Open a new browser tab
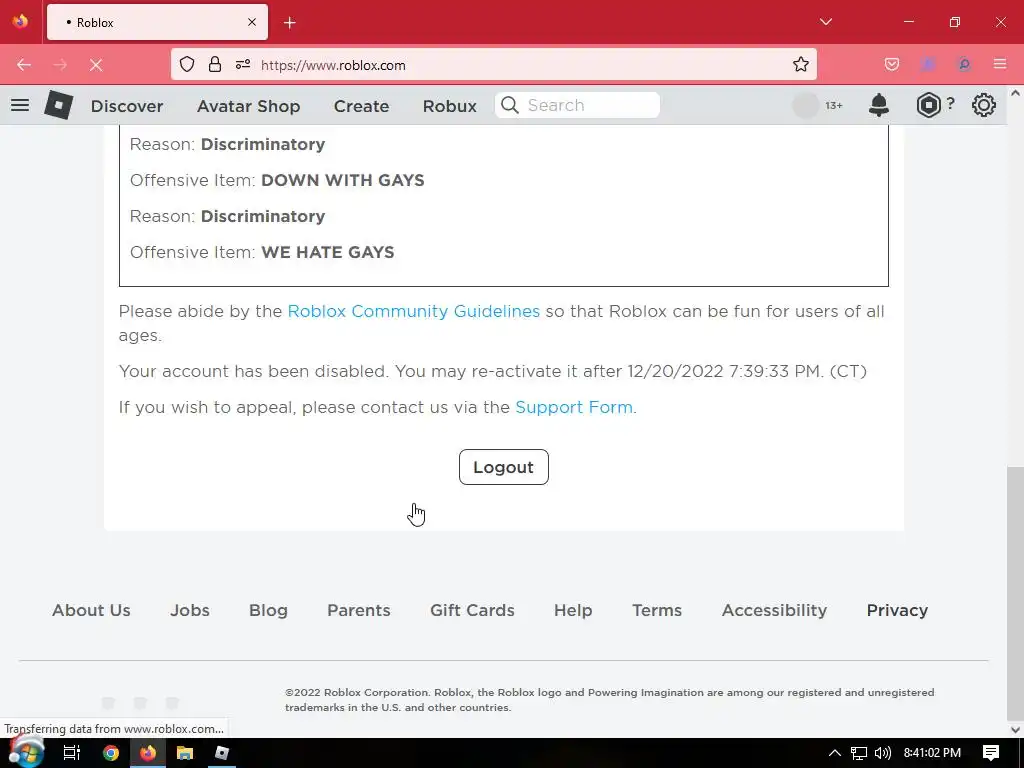This screenshot has height=768, width=1024. click(290, 23)
